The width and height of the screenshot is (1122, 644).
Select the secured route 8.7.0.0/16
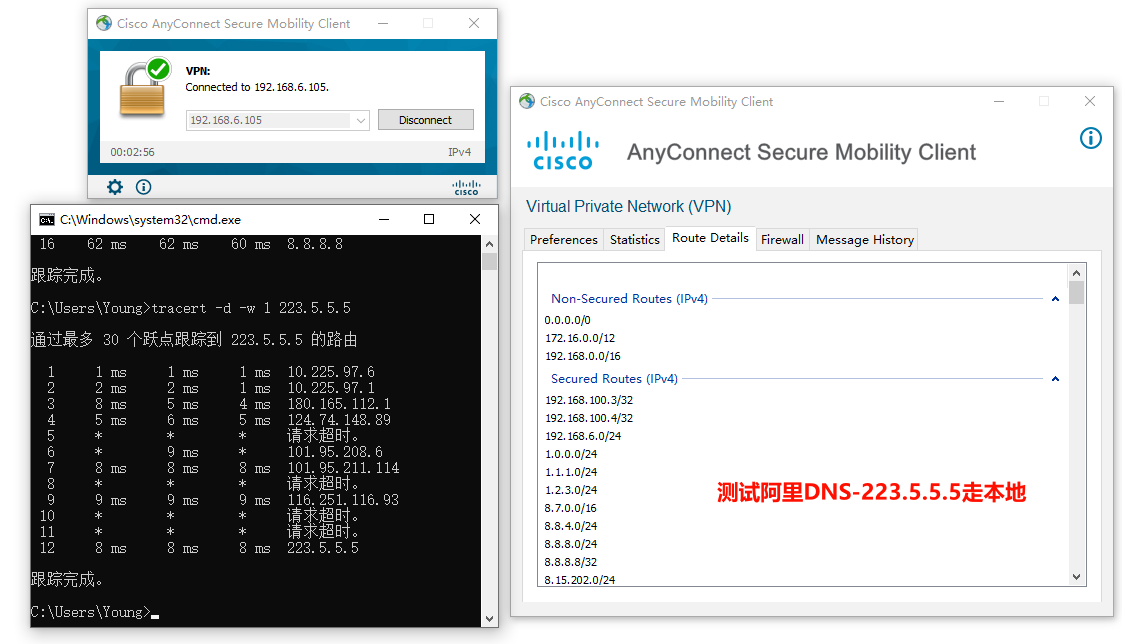point(570,507)
